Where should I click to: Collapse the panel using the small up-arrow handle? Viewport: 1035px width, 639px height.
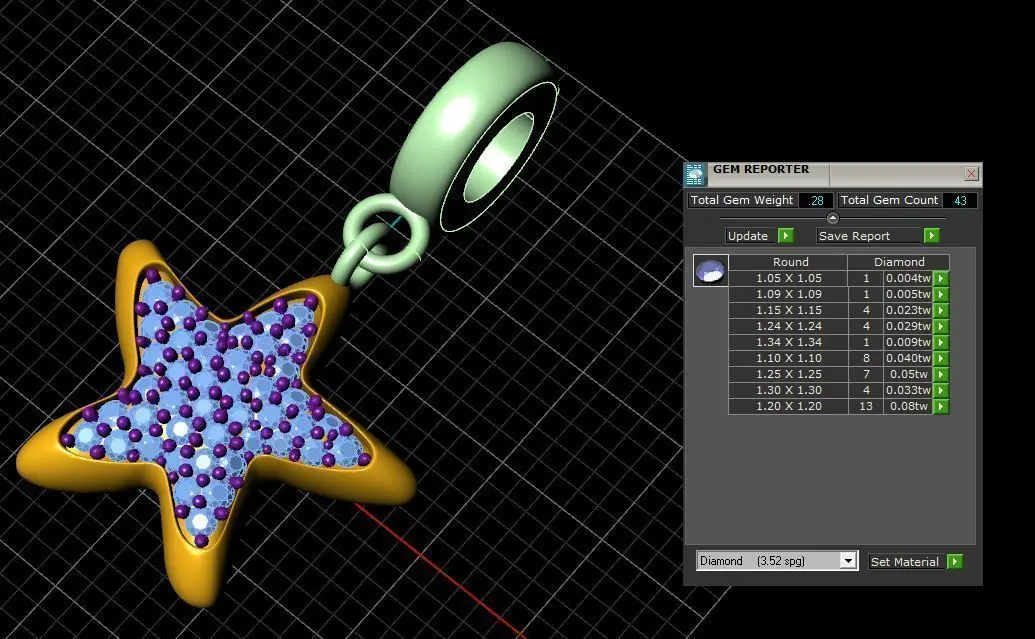point(832,218)
